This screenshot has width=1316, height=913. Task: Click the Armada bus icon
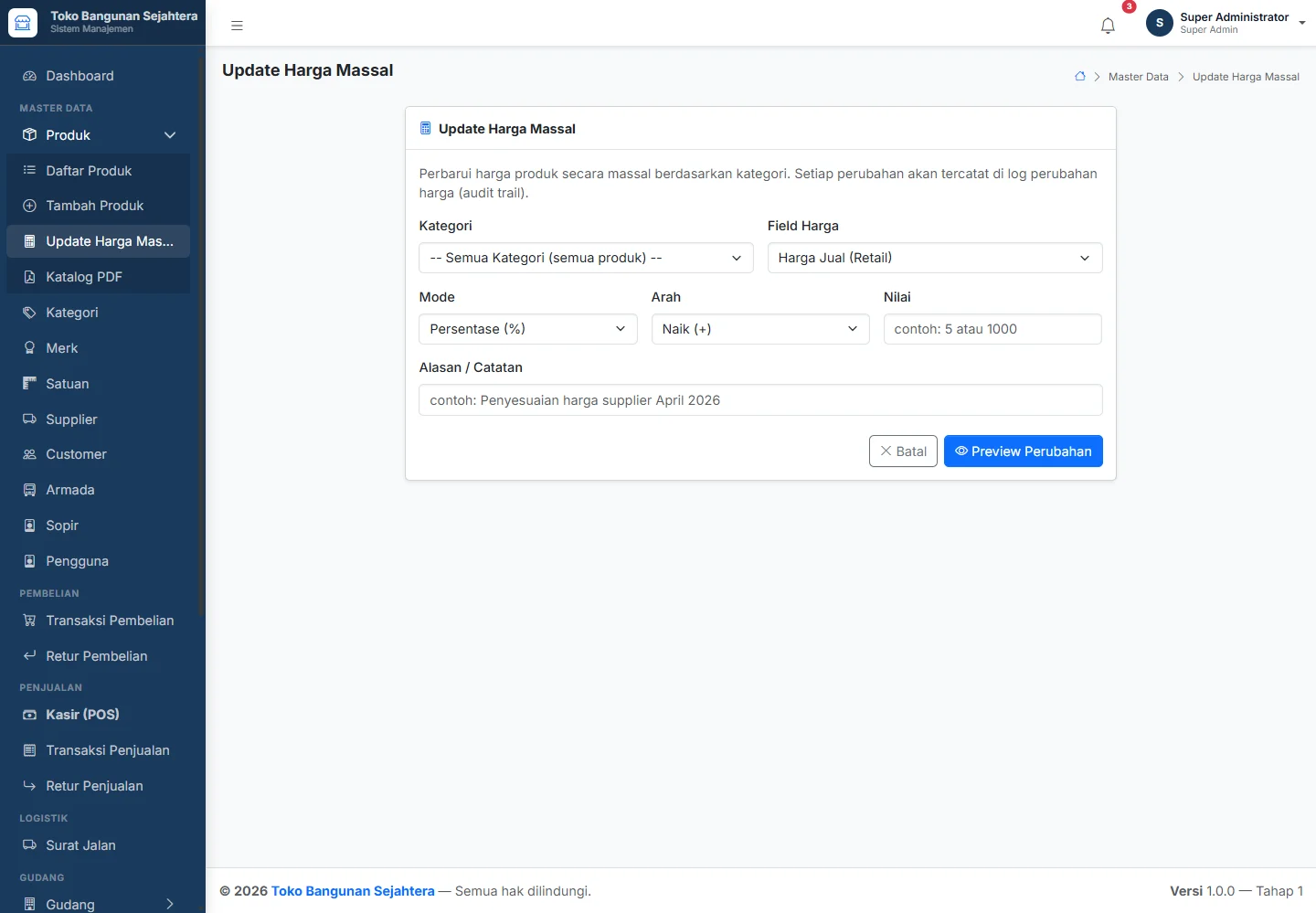[29, 490]
